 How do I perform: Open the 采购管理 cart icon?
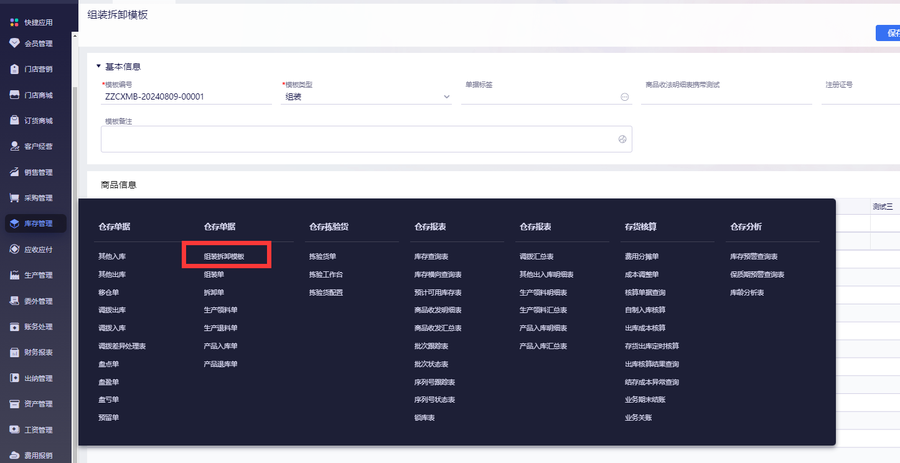point(15,198)
